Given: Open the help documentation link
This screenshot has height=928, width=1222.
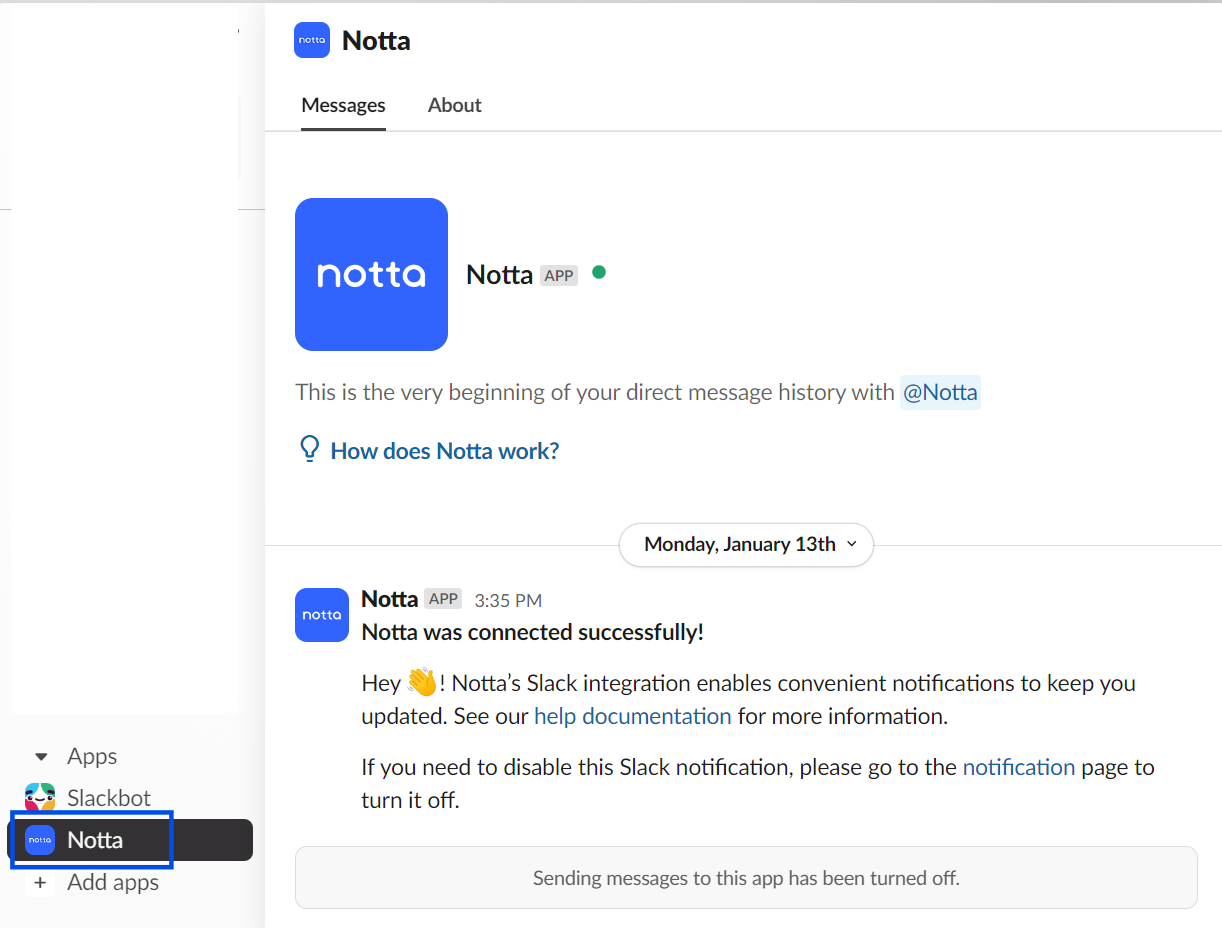Looking at the screenshot, I should pyautogui.click(x=633, y=716).
